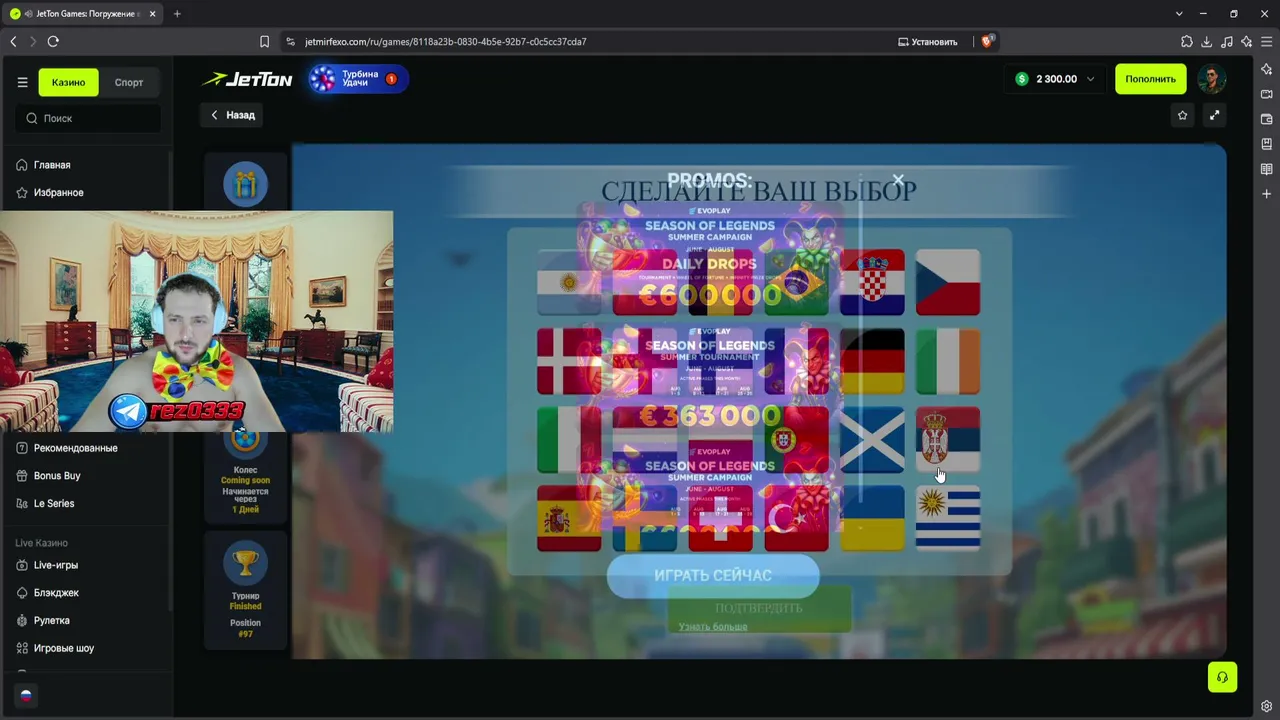1280x720 pixels.
Task: Select the Spain flag
Action: coord(569,518)
